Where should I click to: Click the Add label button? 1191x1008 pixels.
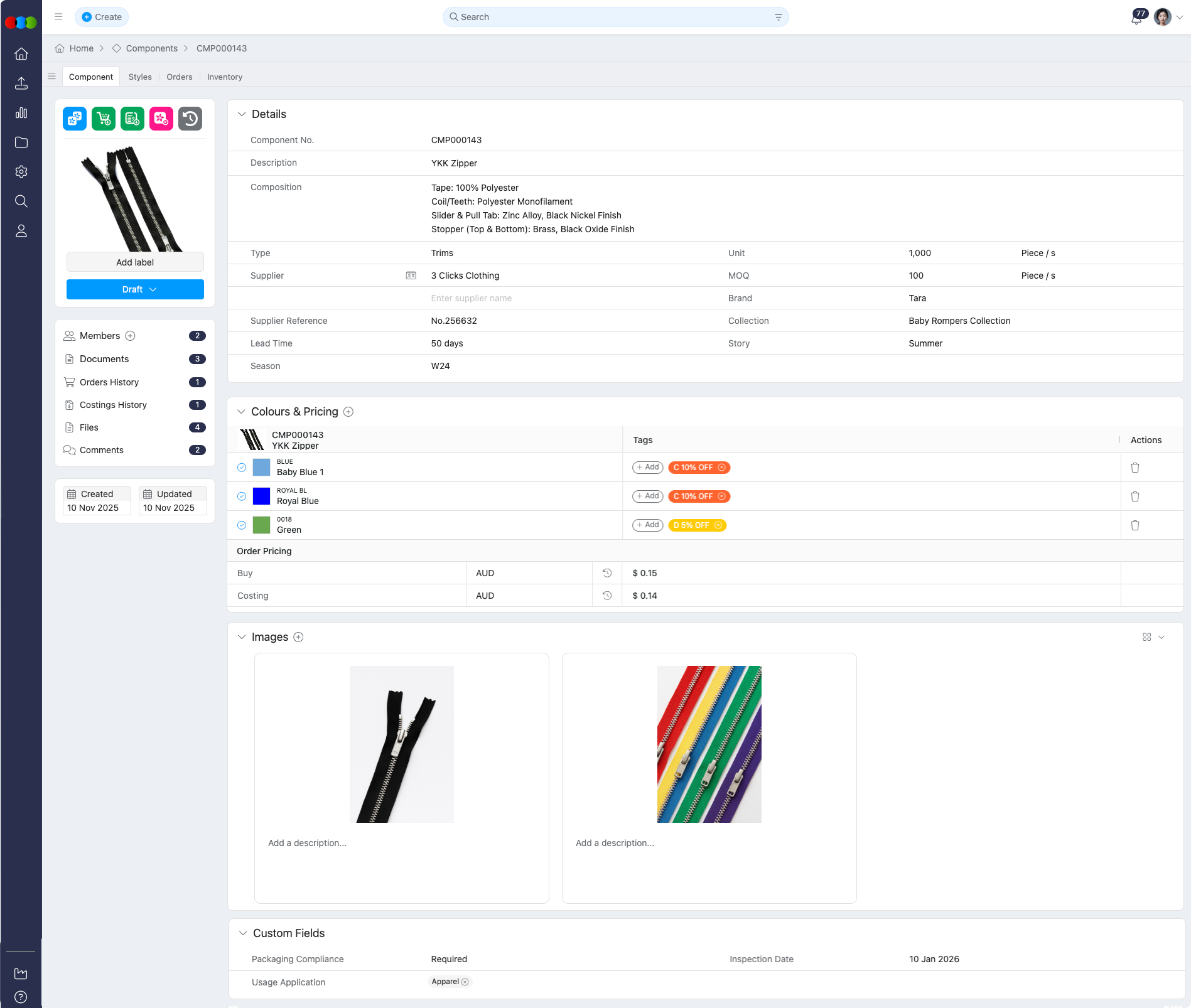[x=135, y=262]
